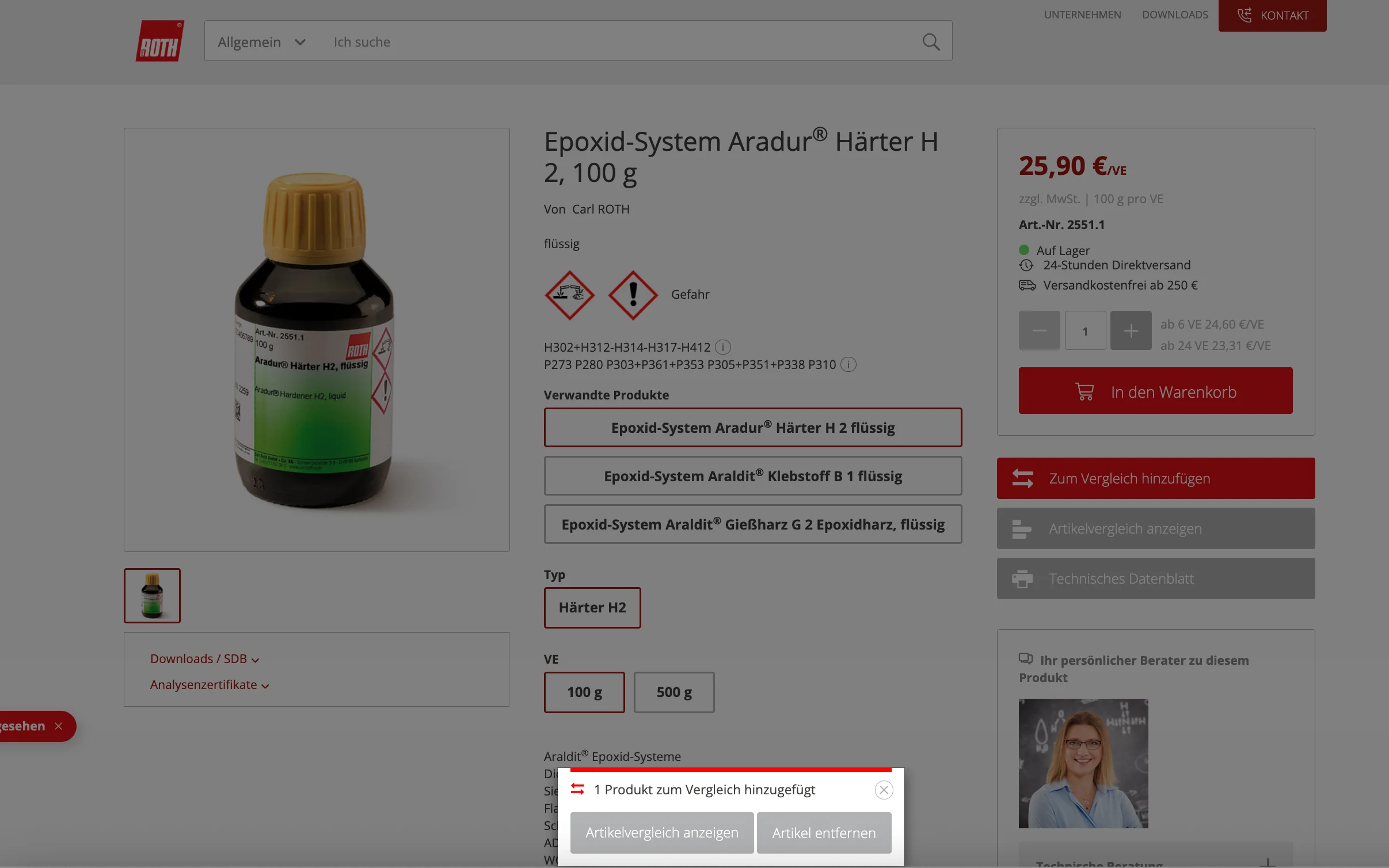This screenshot has width=1389, height=868.
Task: Open the DOWNLOADS menu
Action: tap(1175, 15)
